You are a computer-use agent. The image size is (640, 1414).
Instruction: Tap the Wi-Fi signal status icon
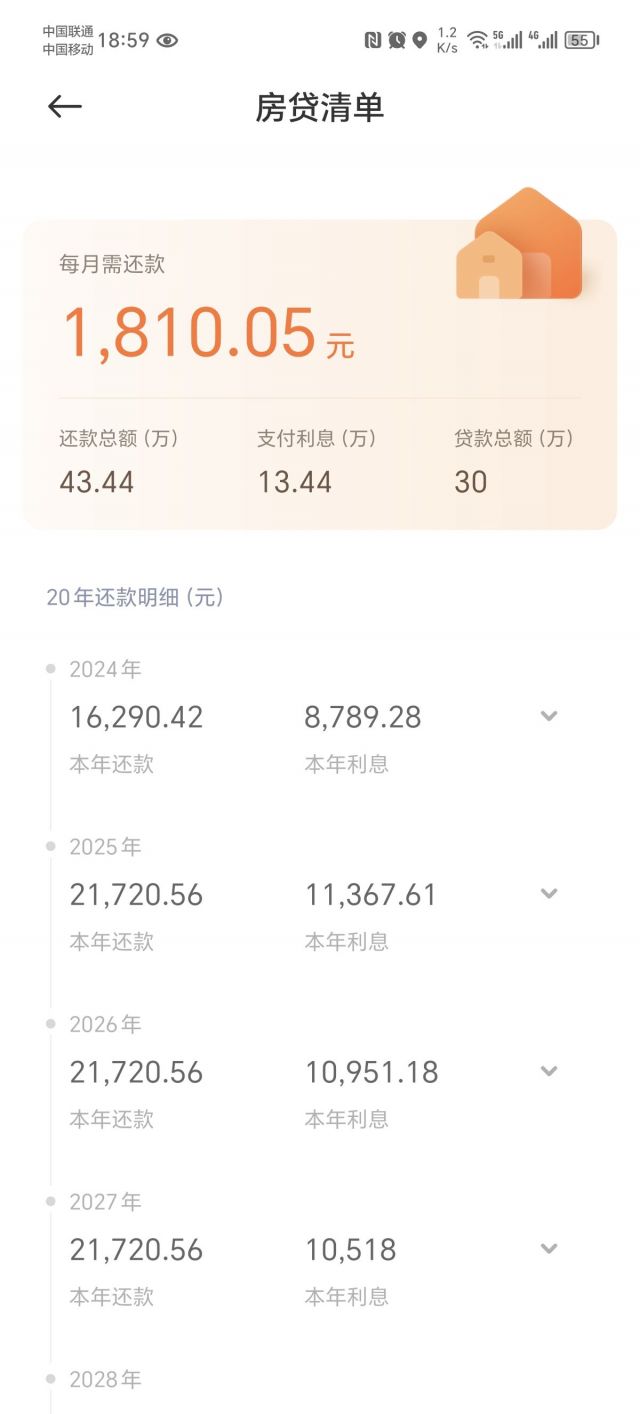tap(477, 40)
